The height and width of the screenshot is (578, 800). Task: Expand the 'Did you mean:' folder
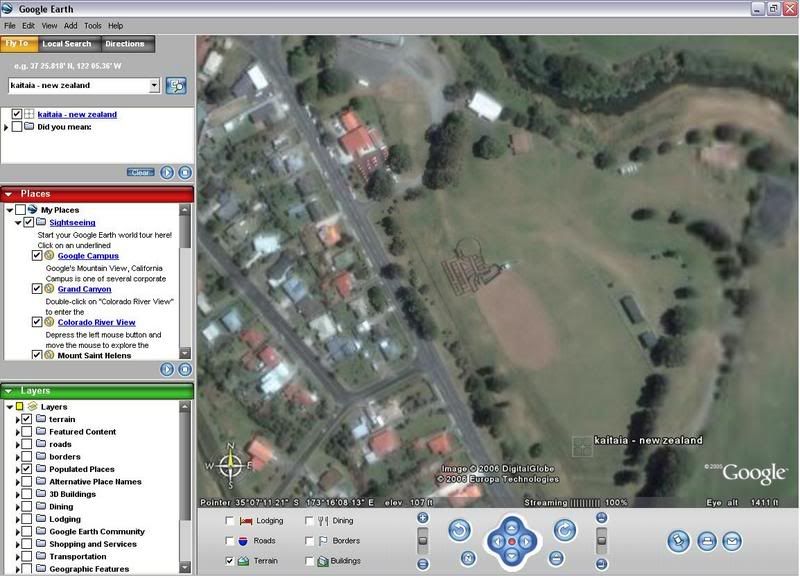6,127
